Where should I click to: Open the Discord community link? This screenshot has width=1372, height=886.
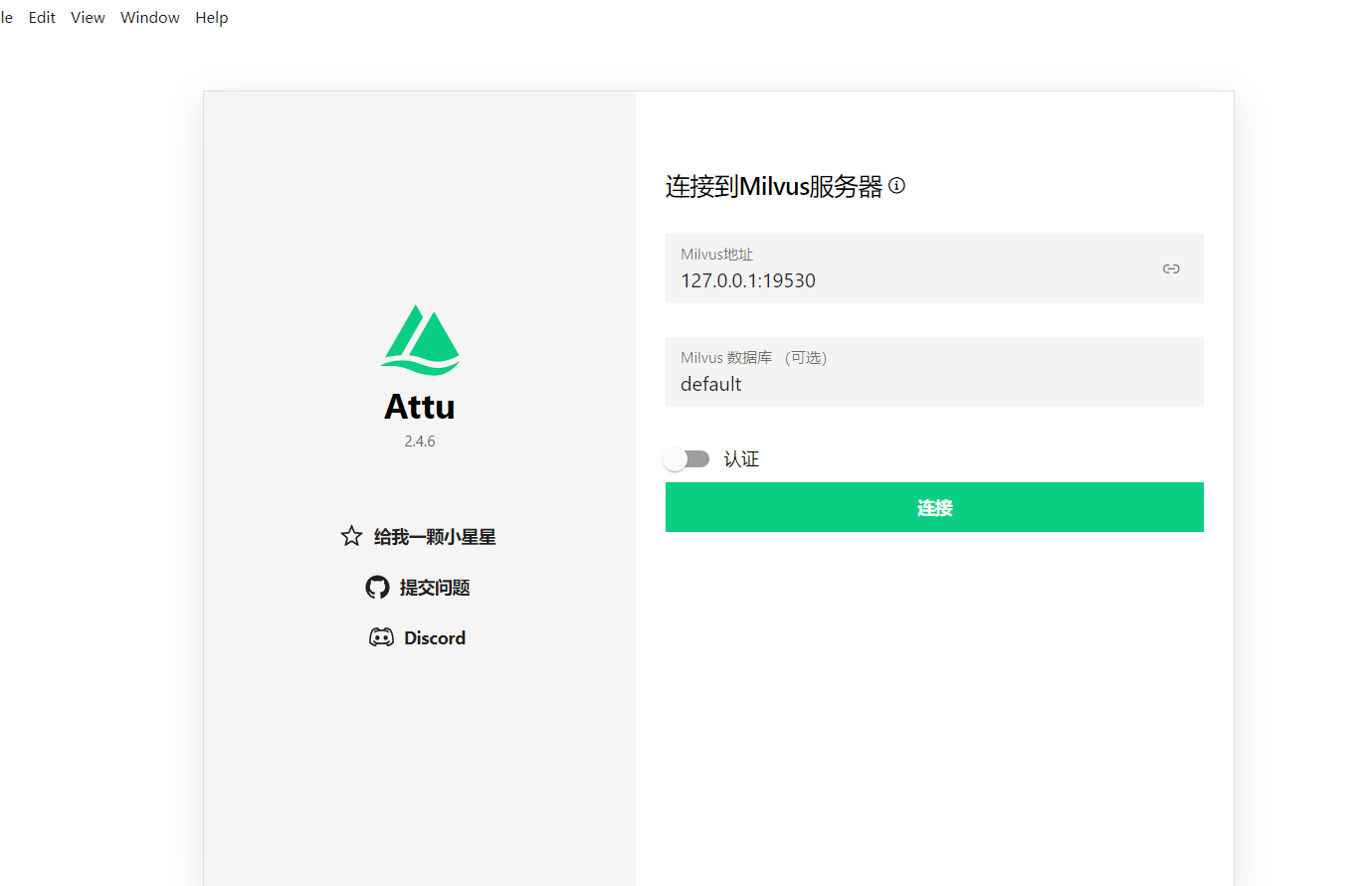click(x=435, y=637)
